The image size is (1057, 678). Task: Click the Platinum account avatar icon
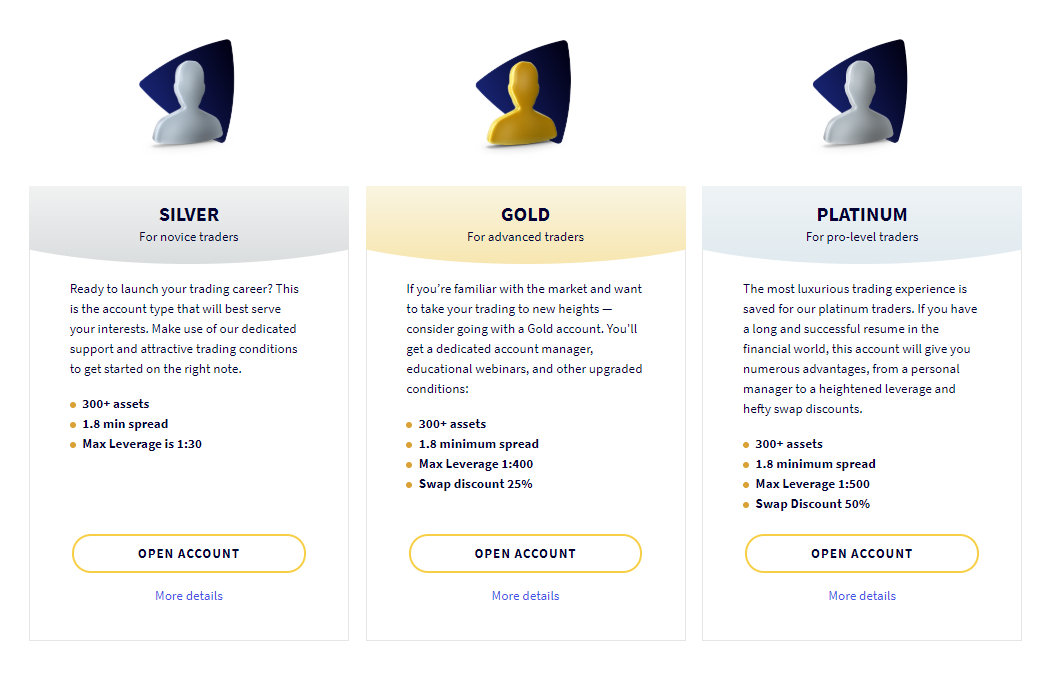click(x=861, y=93)
